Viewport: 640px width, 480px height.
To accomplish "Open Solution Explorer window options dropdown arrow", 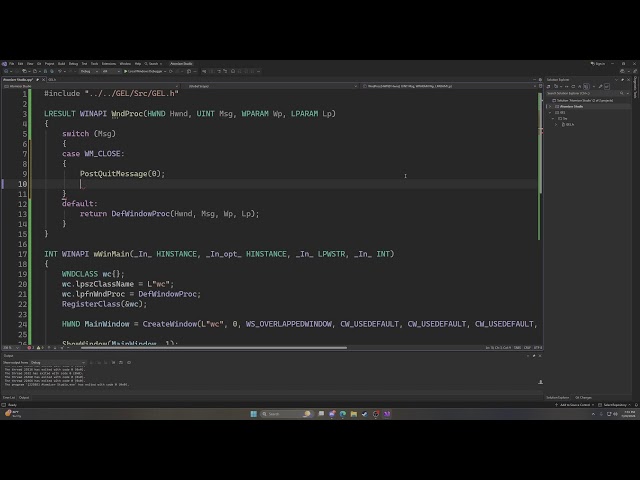I will coord(616,80).
